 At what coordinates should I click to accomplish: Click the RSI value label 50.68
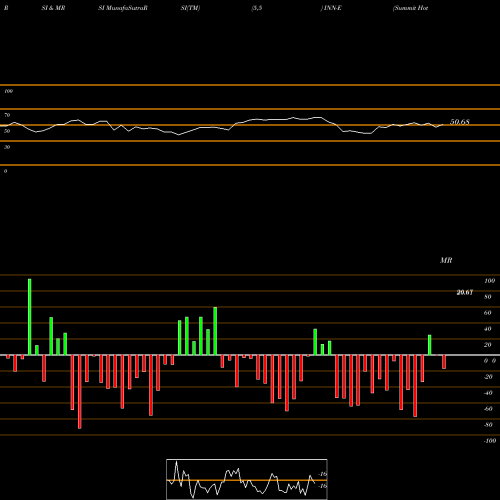(460, 122)
